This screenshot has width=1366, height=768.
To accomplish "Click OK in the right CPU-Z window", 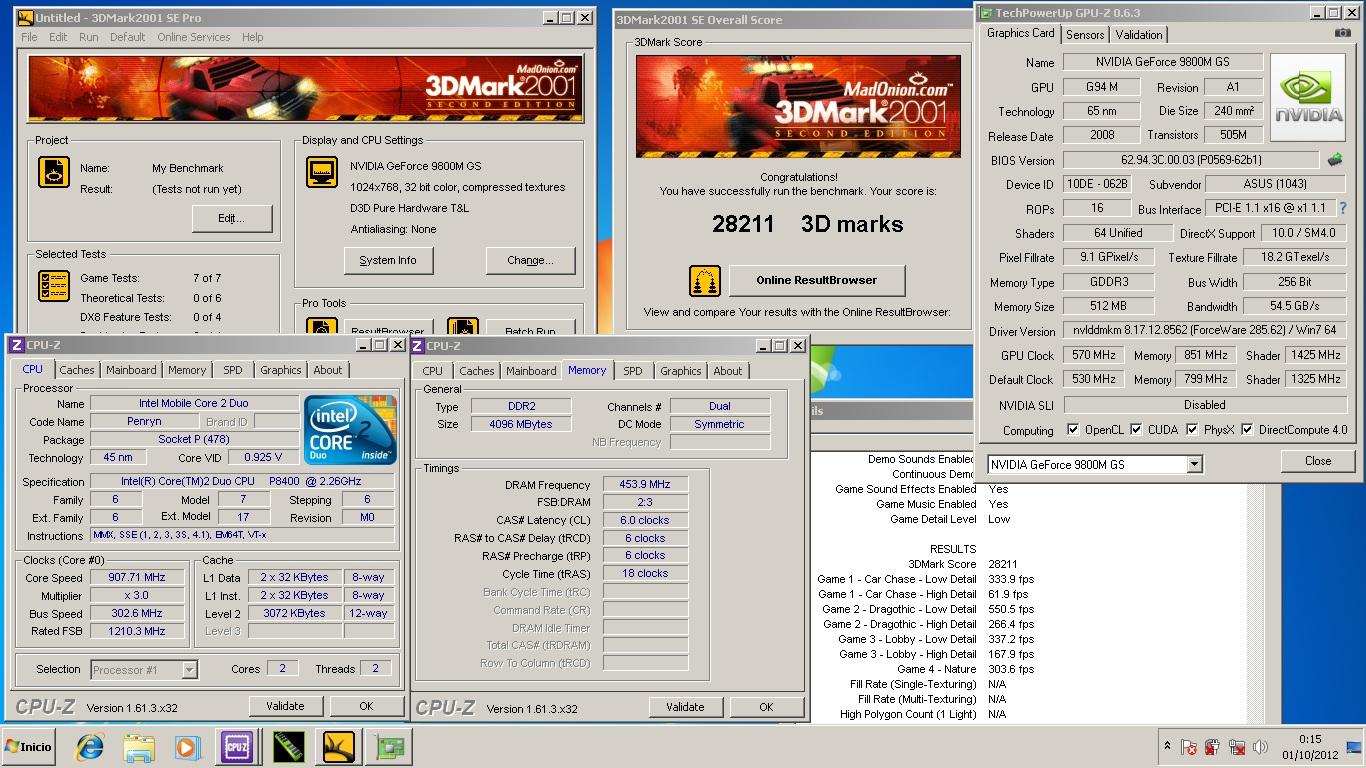I will (766, 707).
